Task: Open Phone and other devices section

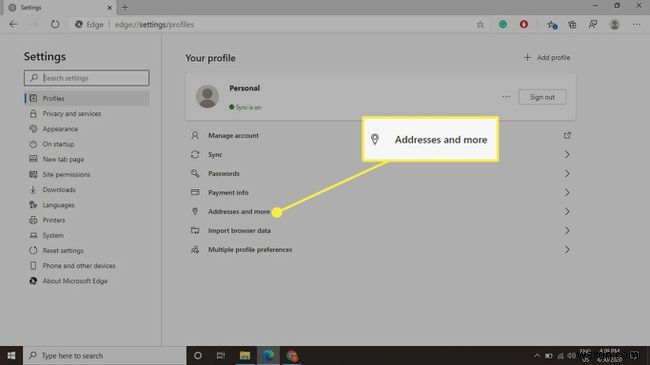Action: click(78, 266)
